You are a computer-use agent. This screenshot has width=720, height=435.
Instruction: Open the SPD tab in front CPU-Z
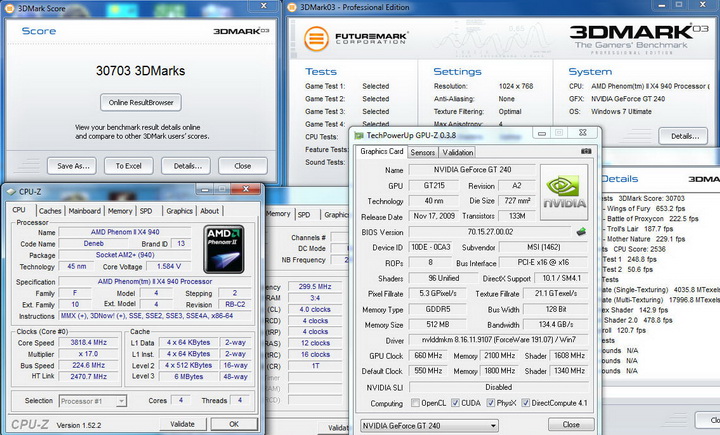click(146, 211)
